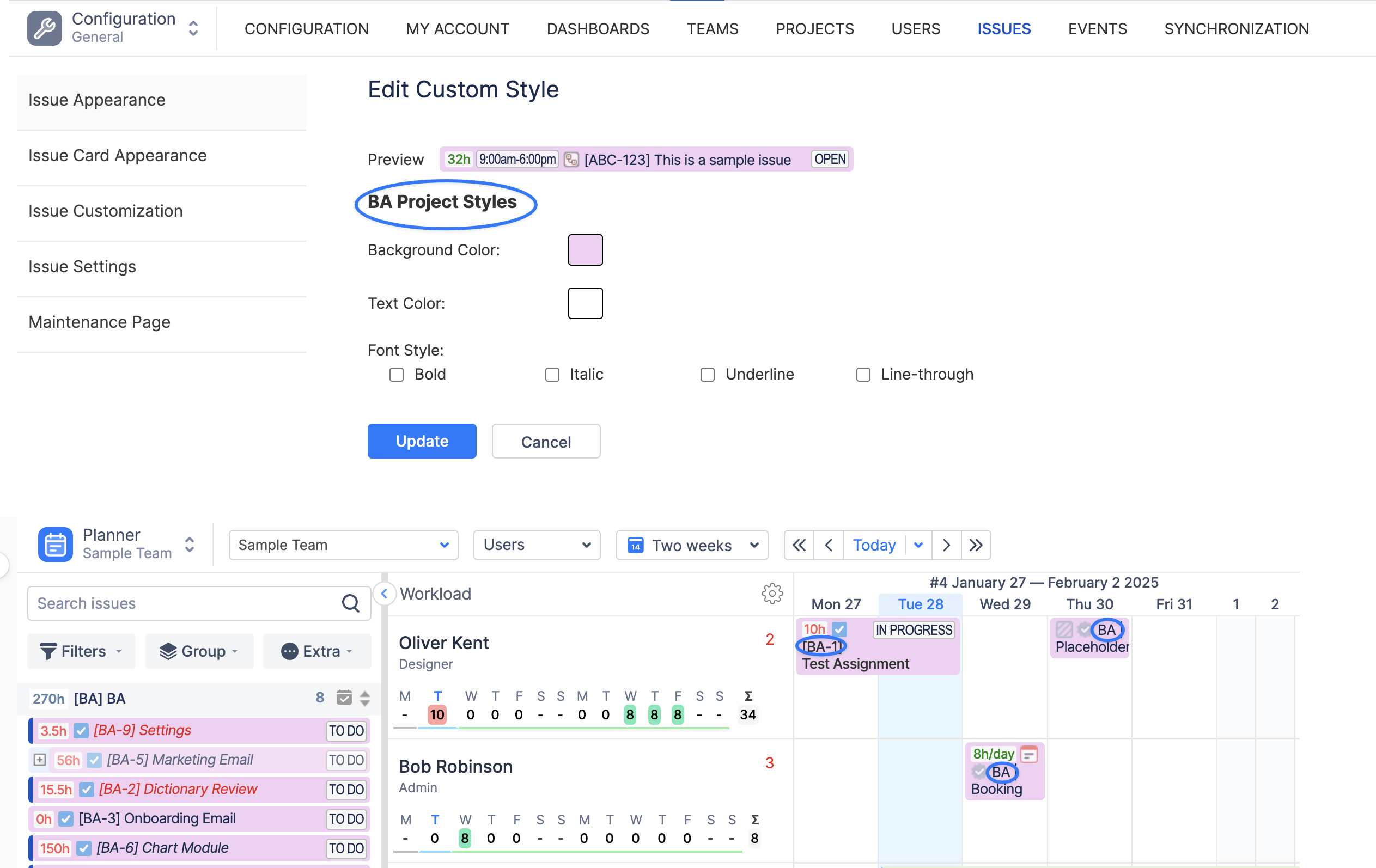The image size is (1376, 868).
Task: Check the Italic font style option
Action: (552, 375)
